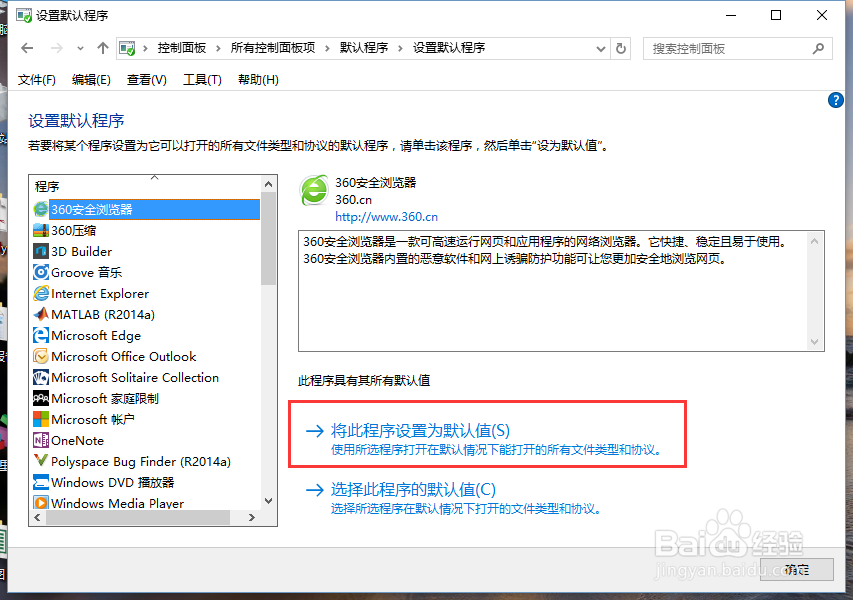This screenshot has height=600, width=853.
Task: Expand chevron after 所有控制面板项 breadcrumb
Action: click(x=327, y=48)
